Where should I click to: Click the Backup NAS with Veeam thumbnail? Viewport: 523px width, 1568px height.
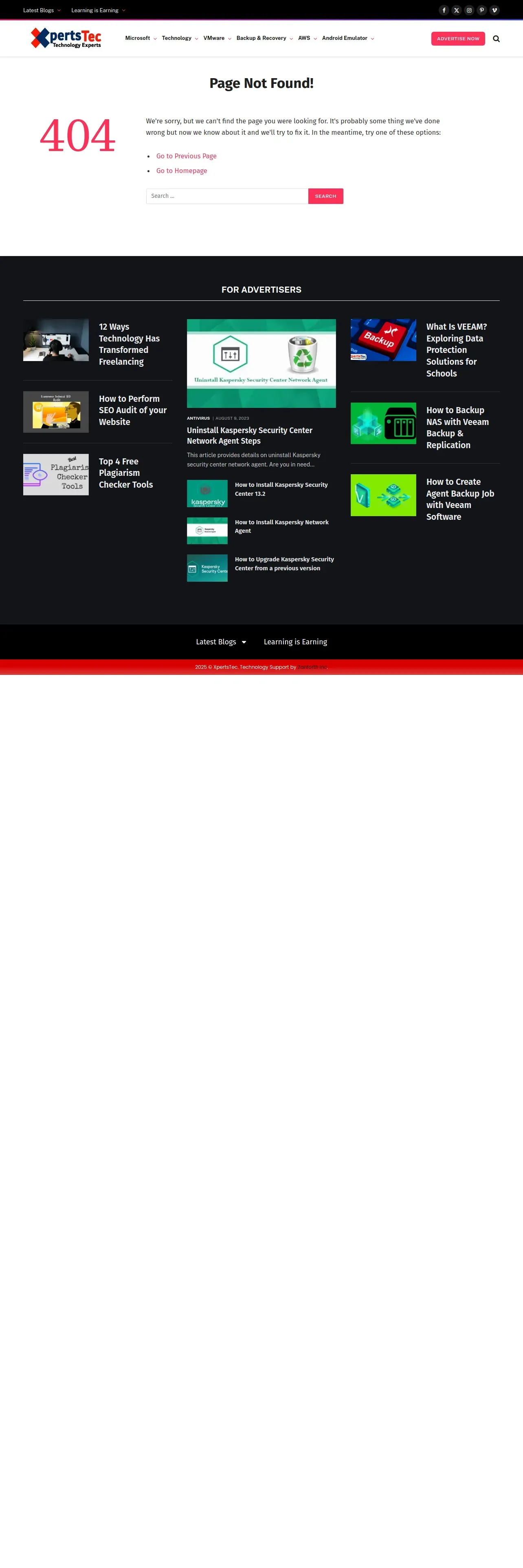(384, 424)
